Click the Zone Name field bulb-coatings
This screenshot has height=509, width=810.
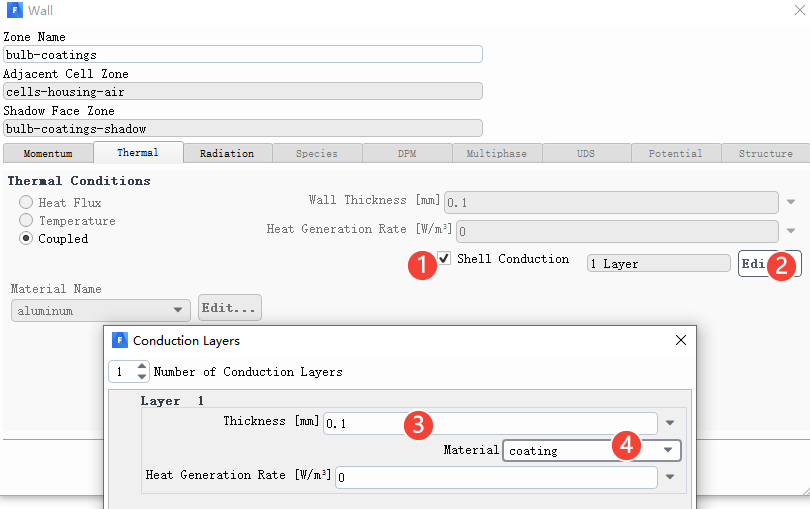coord(243,54)
